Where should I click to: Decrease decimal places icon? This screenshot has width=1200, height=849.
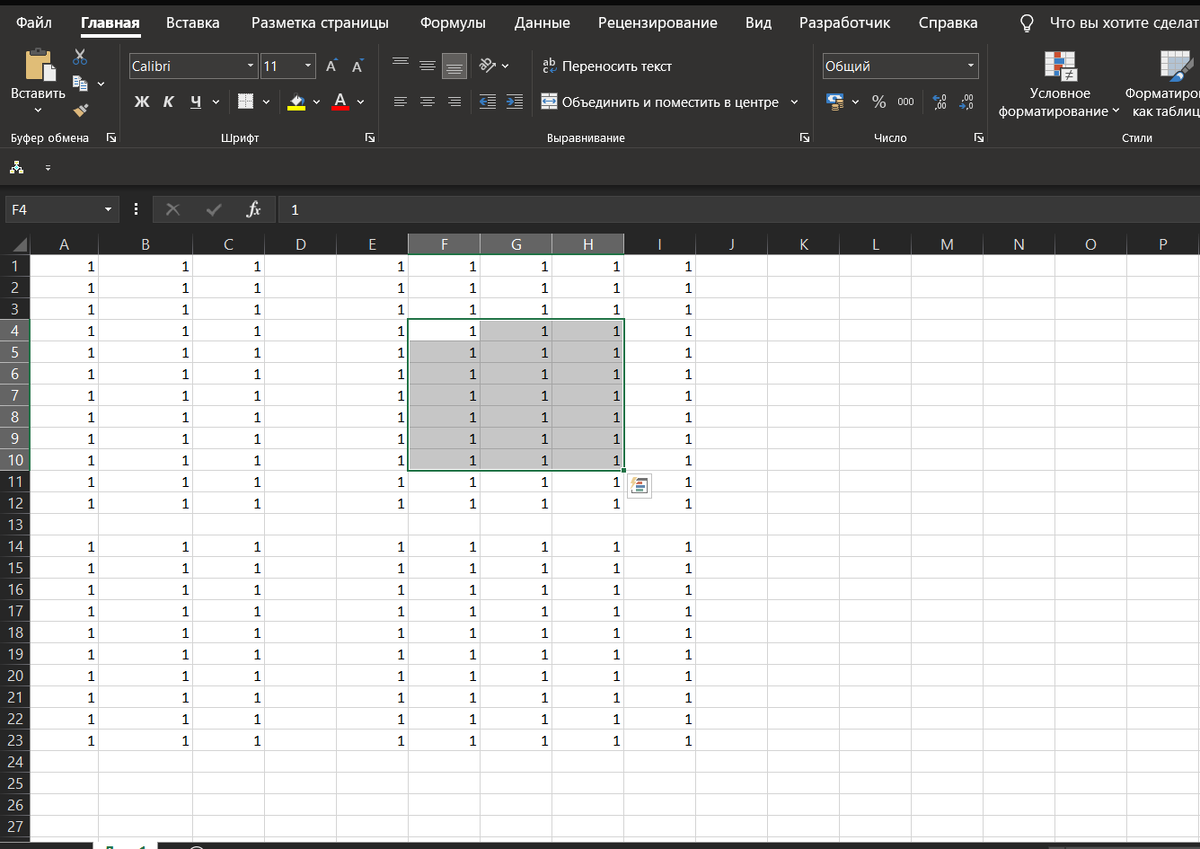966,101
